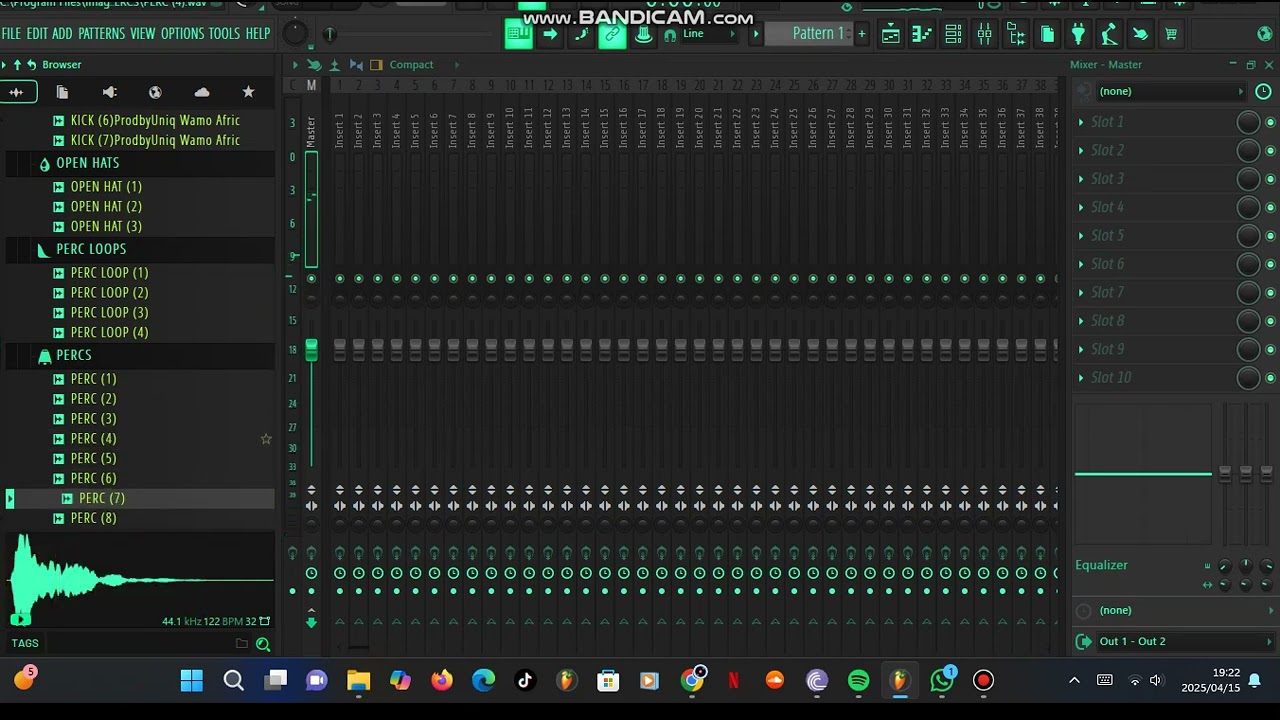Screen dimensions: 1280x720
Task: Open the Mixer toolbar icon
Action: (x=985, y=35)
